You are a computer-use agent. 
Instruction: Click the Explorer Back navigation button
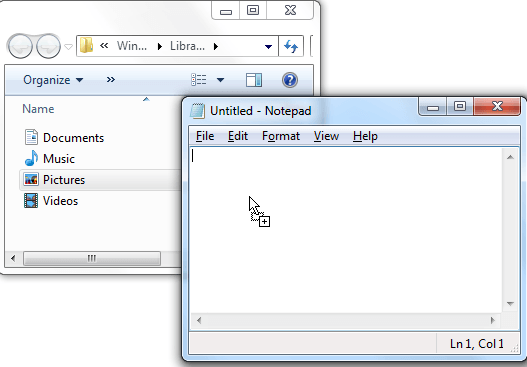[20, 46]
